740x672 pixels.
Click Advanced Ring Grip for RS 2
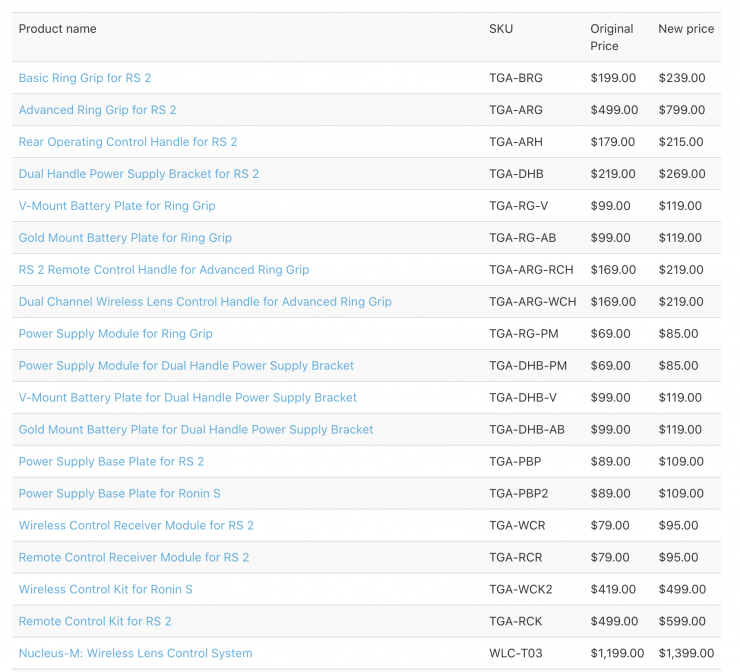click(97, 110)
